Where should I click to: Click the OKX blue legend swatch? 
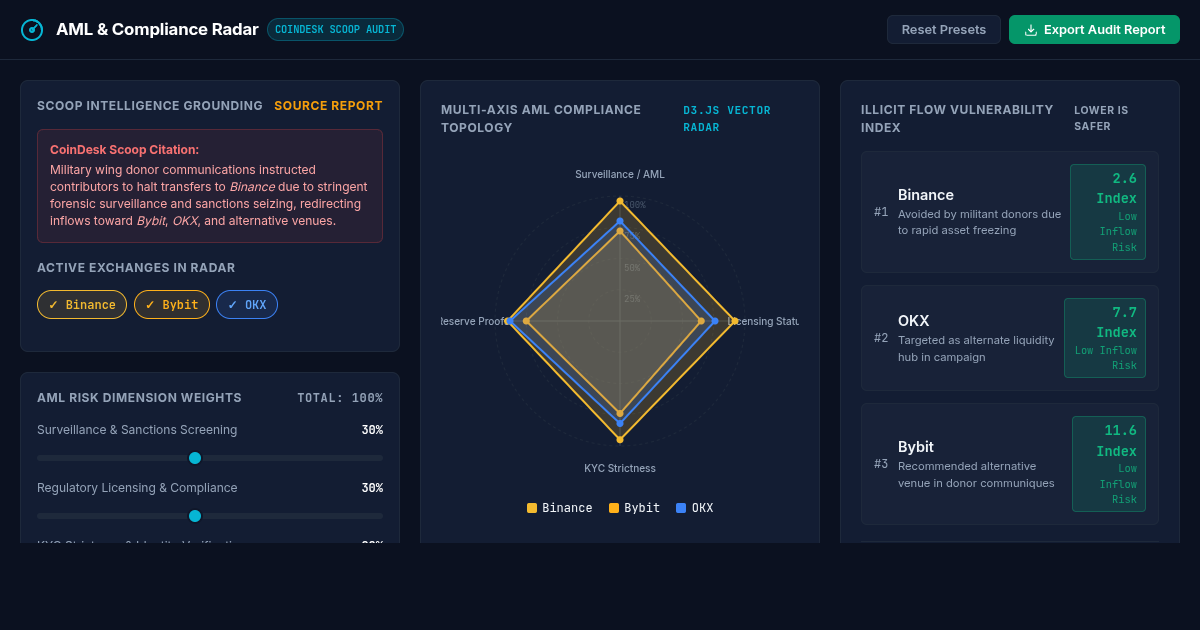(x=681, y=508)
